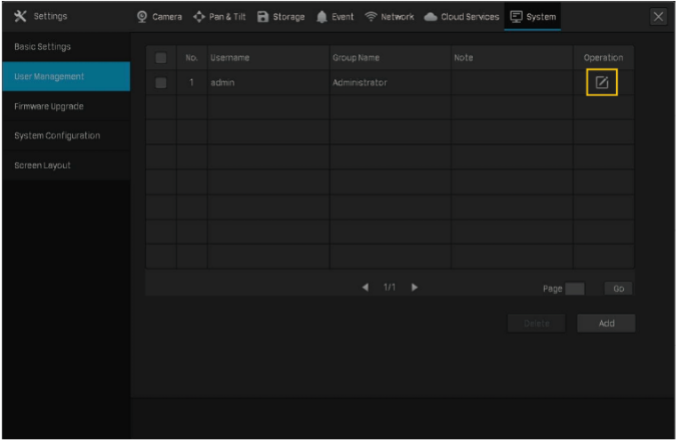Screen dimensions: 680x442
Task: Check the admin user row checkbox
Action: pyautogui.click(x=161, y=83)
